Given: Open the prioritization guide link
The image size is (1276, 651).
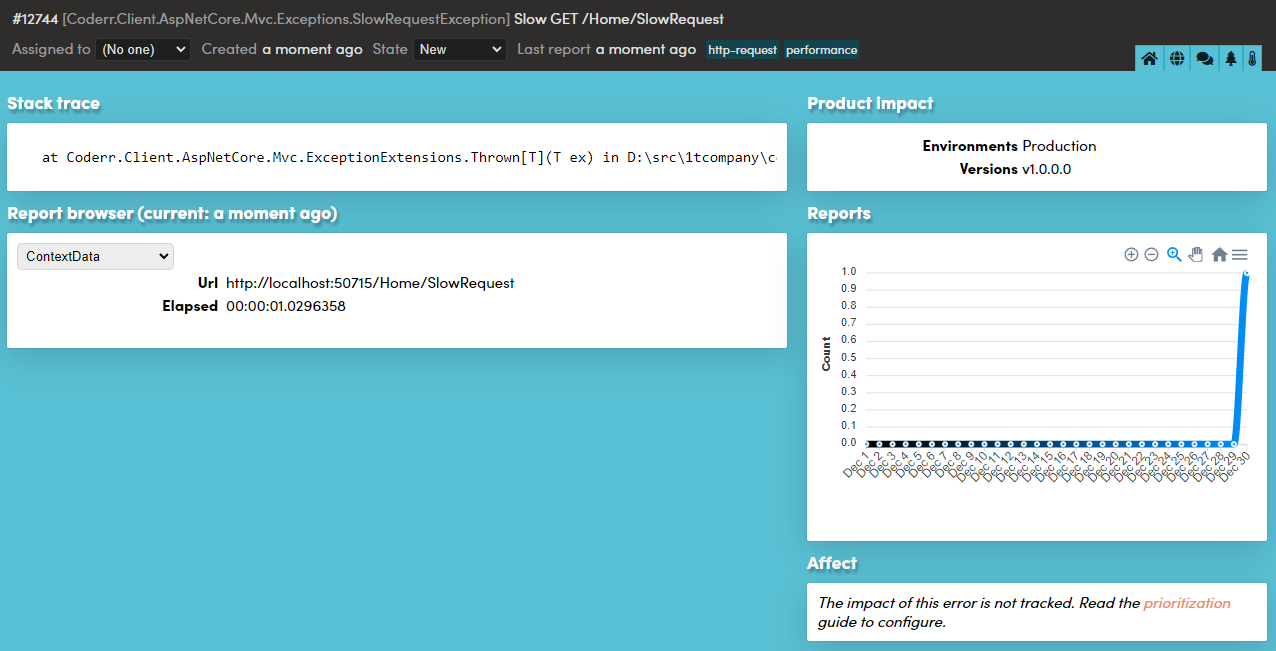Looking at the screenshot, I should [x=1187, y=603].
